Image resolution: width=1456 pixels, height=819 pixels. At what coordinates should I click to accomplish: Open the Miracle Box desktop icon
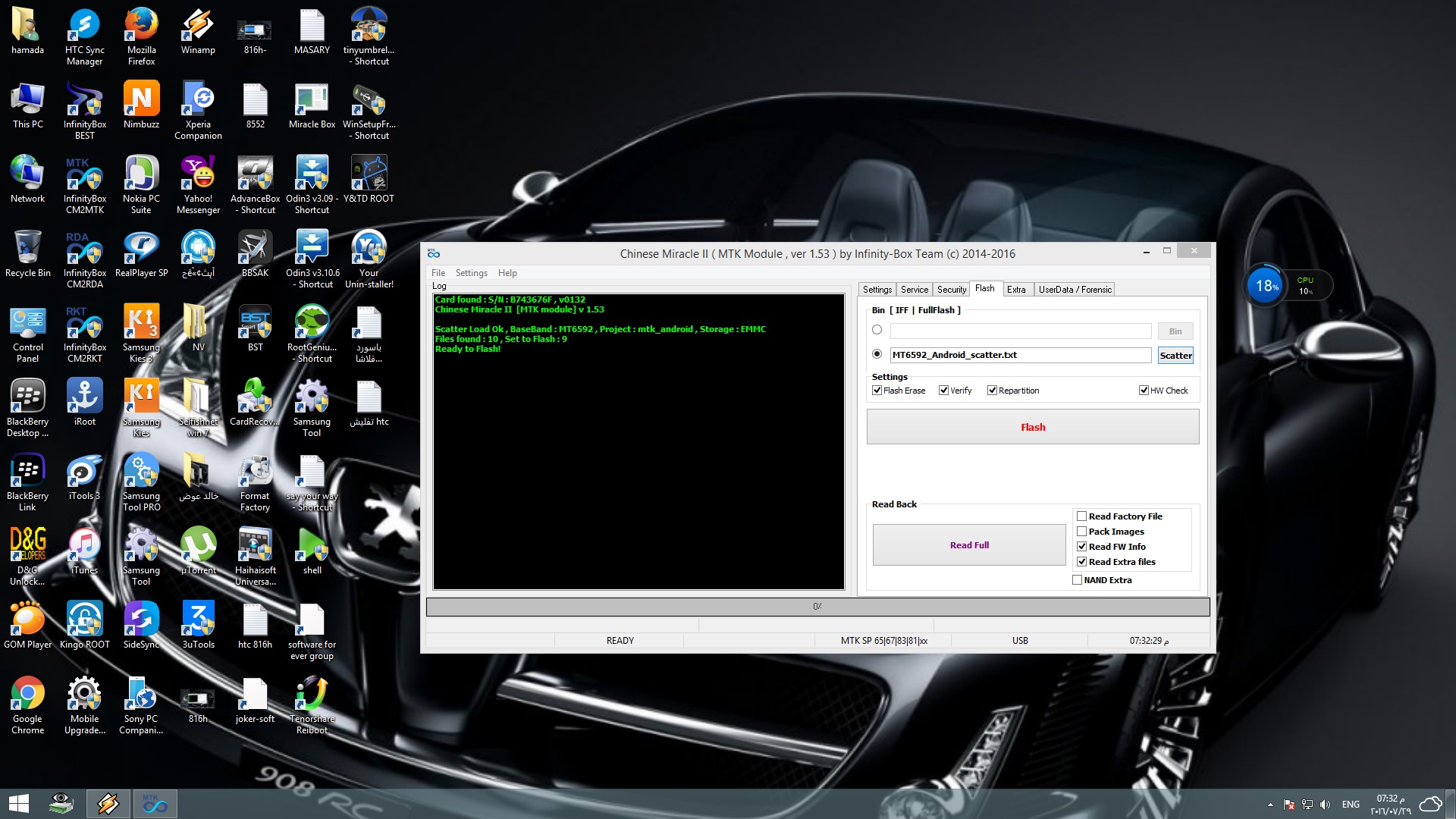312,106
